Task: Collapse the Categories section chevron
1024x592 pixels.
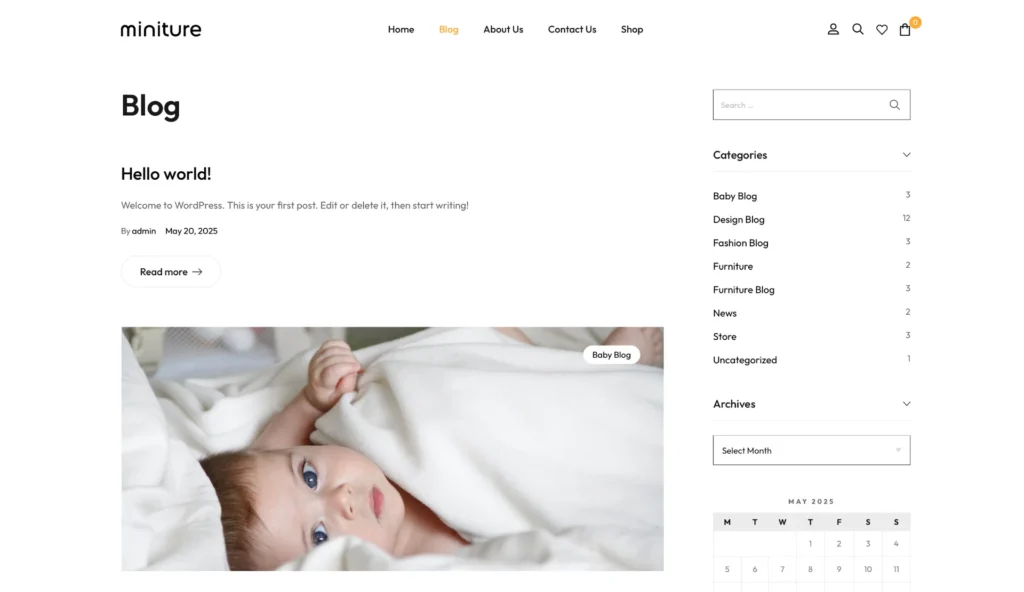Action: pyautogui.click(x=906, y=155)
